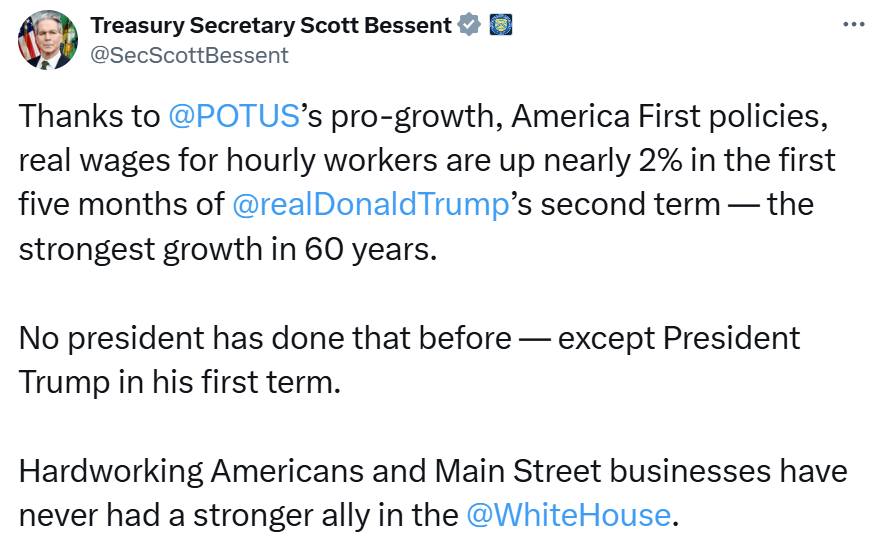Click the phrase 'Main Street businesses'
881x542 pixels.
tap(602, 471)
